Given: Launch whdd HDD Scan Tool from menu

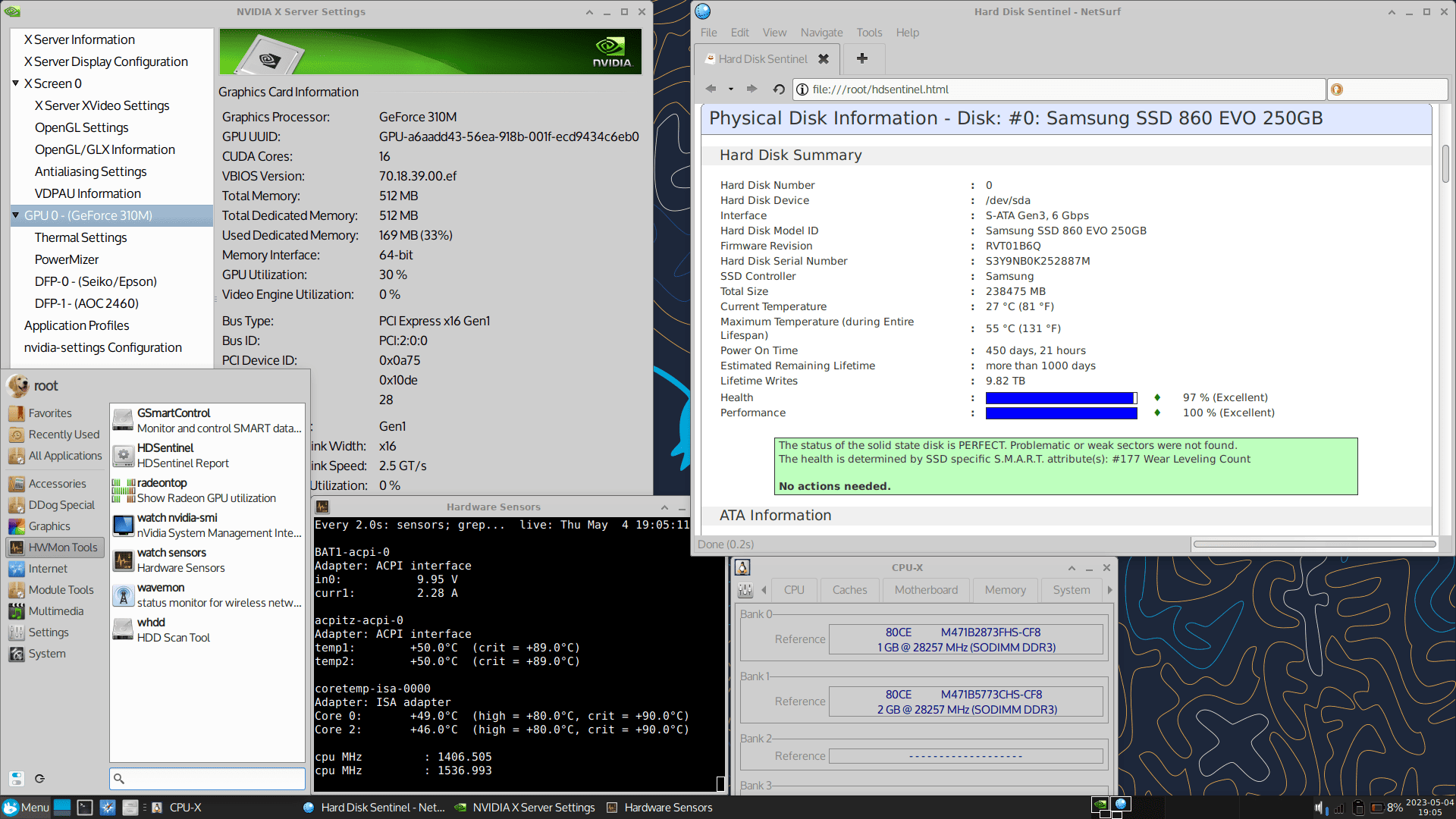Looking at the screenshot, I should 207,630.
